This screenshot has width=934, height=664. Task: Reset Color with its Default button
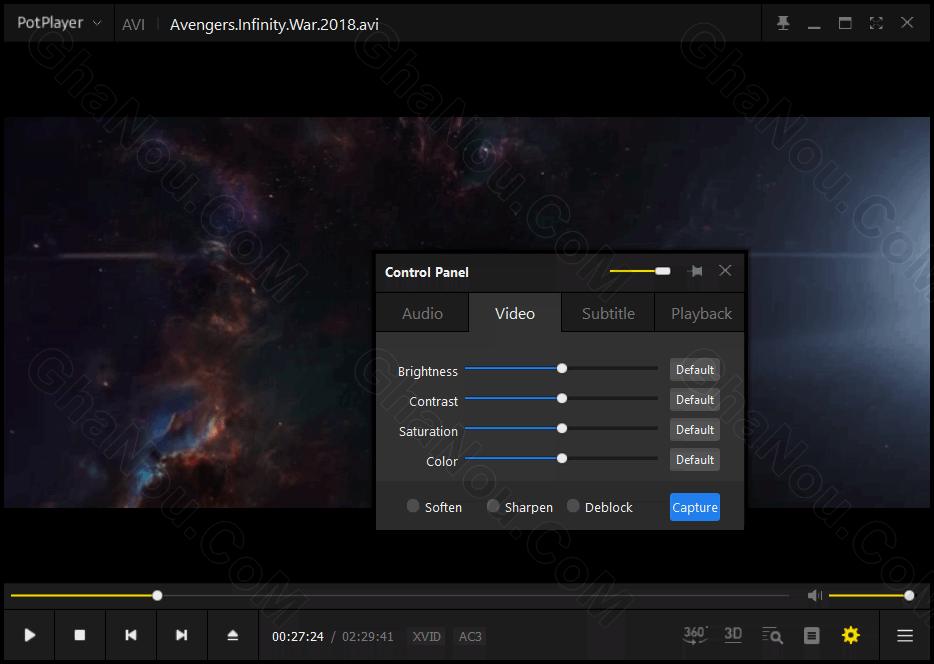(x=695, y=460)
